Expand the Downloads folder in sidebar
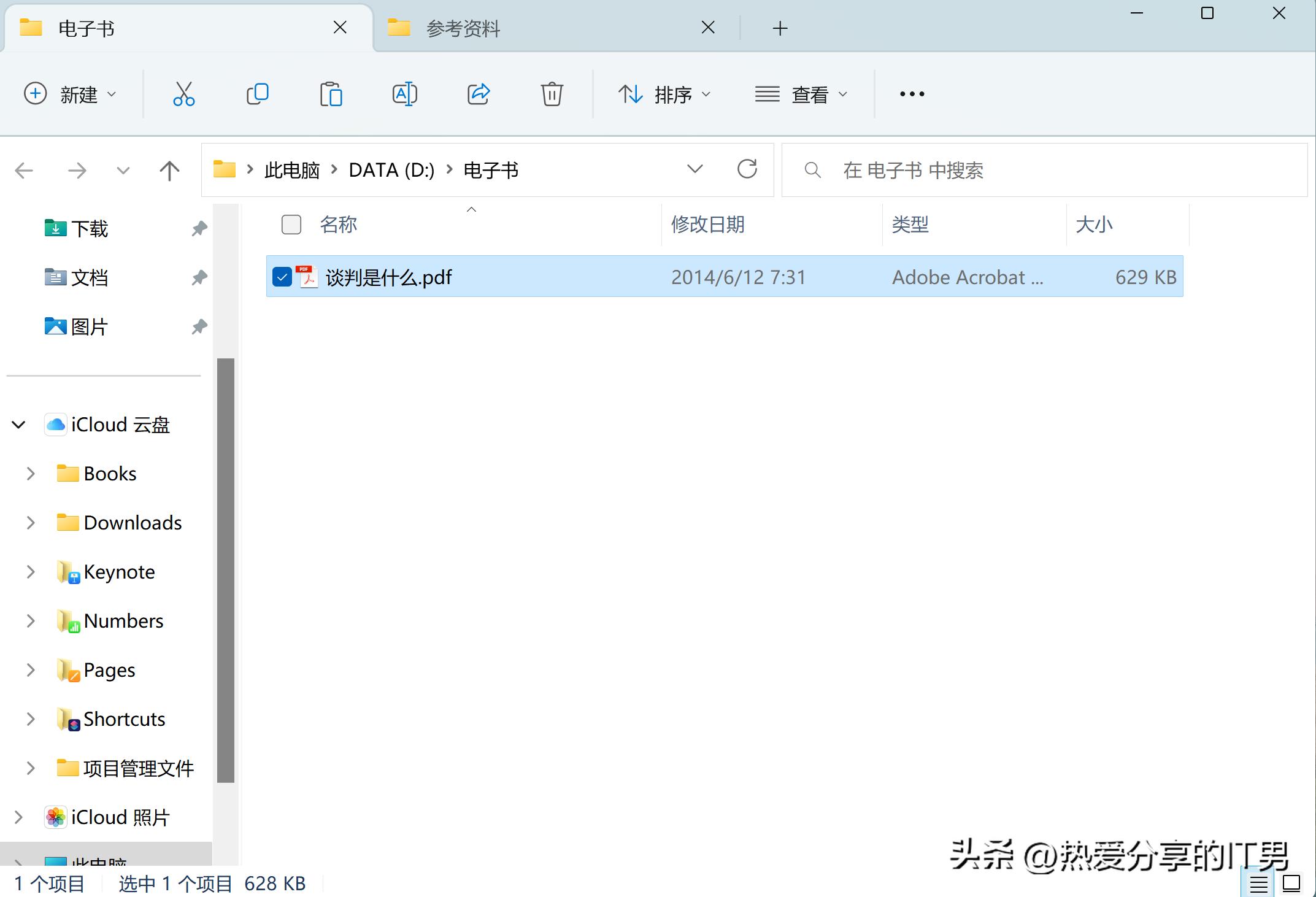The height and width of the screenshot is (897, 1316). coord(30,522)
